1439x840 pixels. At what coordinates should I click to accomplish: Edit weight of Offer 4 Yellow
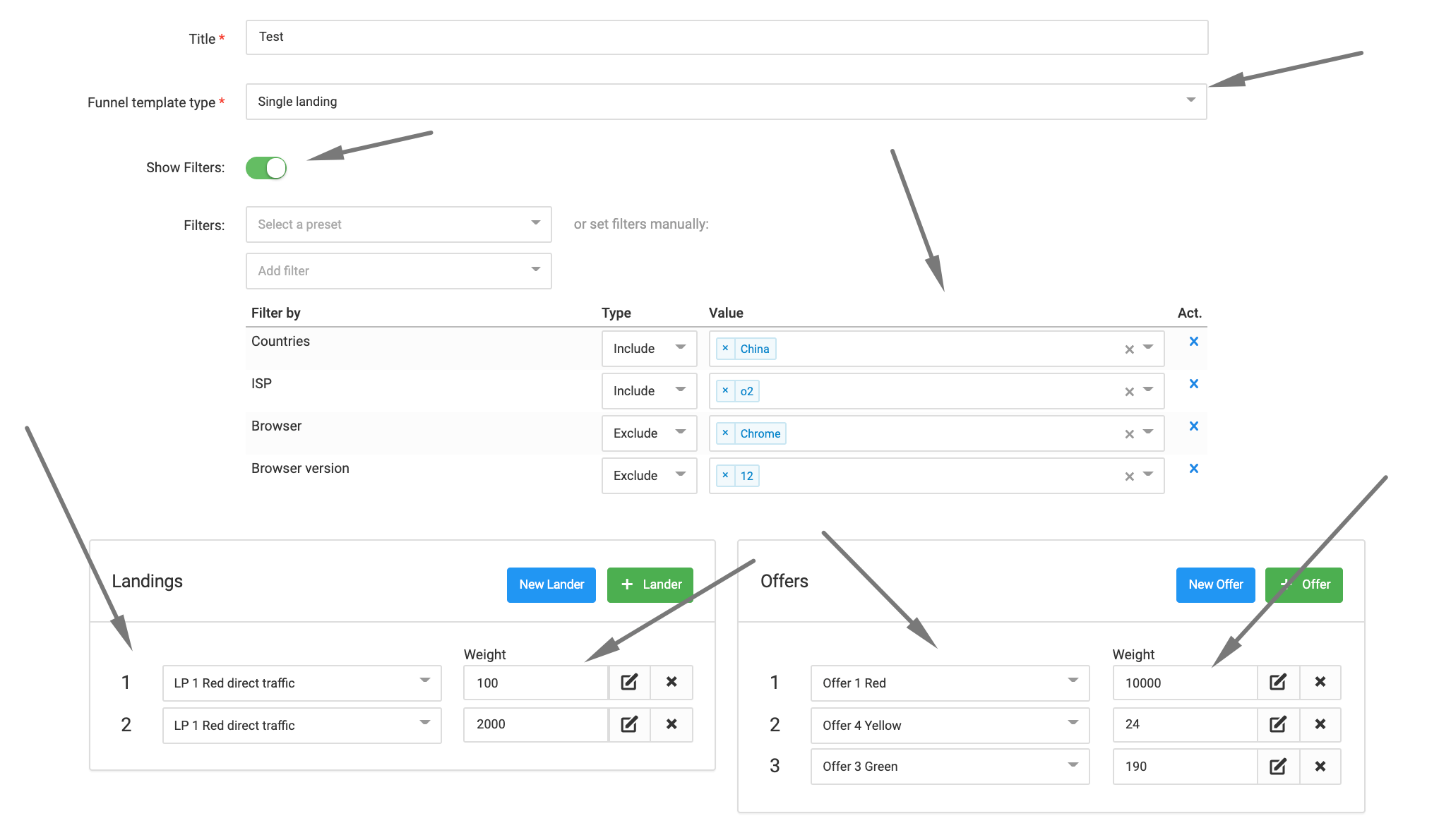[1277, 724]
